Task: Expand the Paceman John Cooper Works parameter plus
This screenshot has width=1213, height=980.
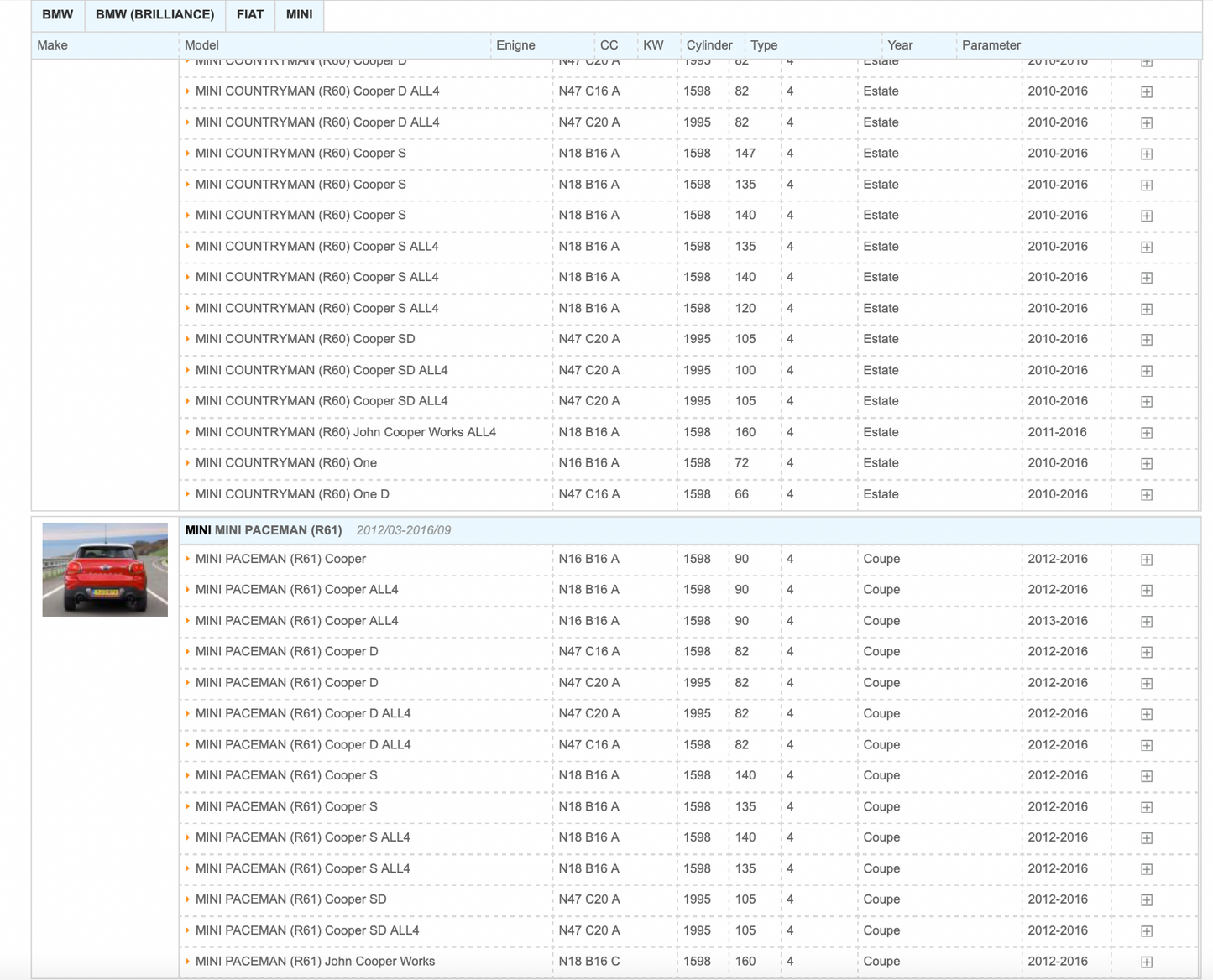Action: [1147, 962]
